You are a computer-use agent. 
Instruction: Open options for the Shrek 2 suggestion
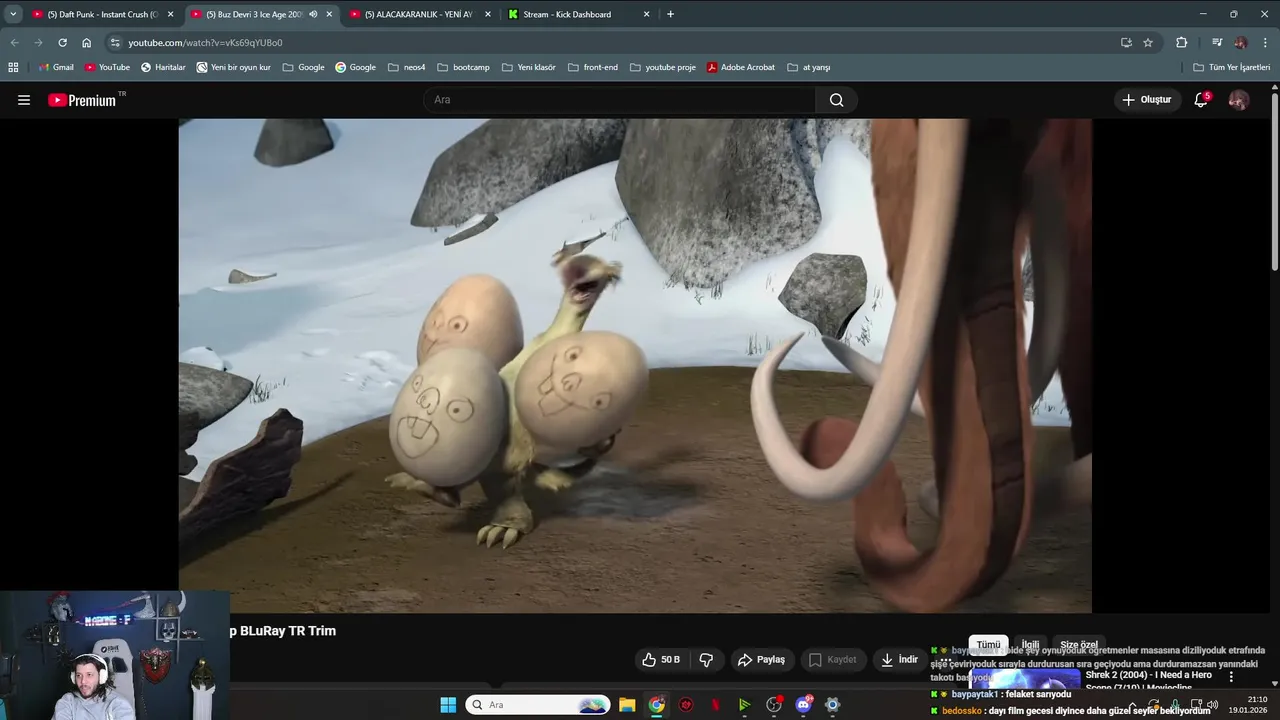1231,677
